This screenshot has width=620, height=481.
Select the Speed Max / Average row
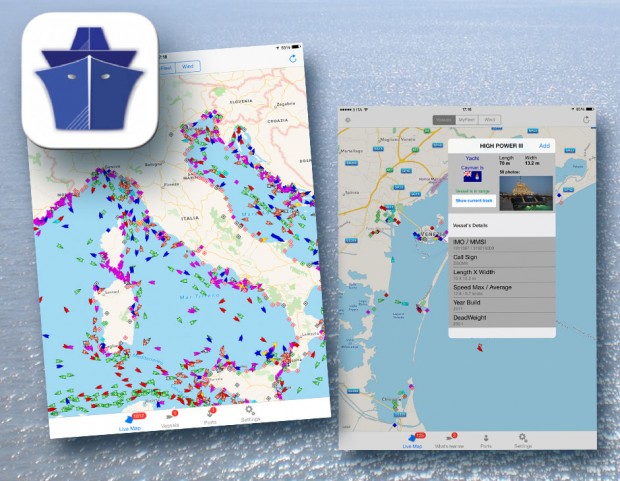coord(502,290)
